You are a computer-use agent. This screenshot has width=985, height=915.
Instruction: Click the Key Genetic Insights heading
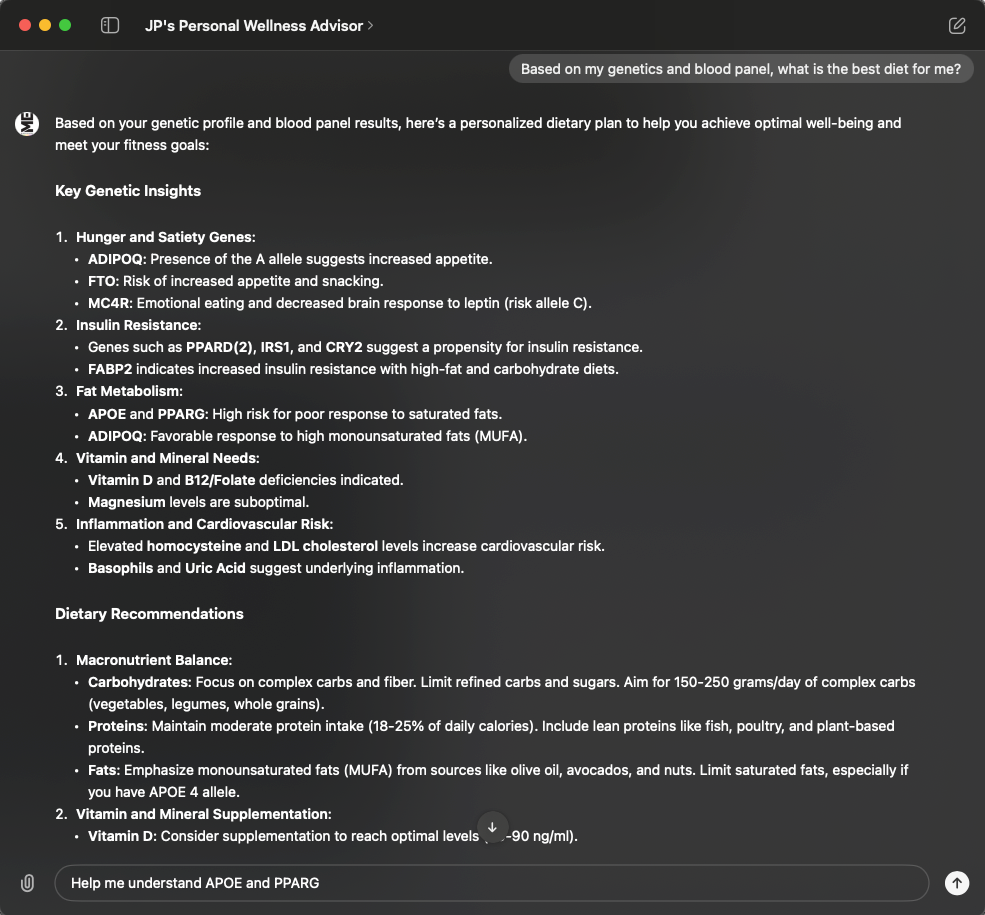pos(128,191)
